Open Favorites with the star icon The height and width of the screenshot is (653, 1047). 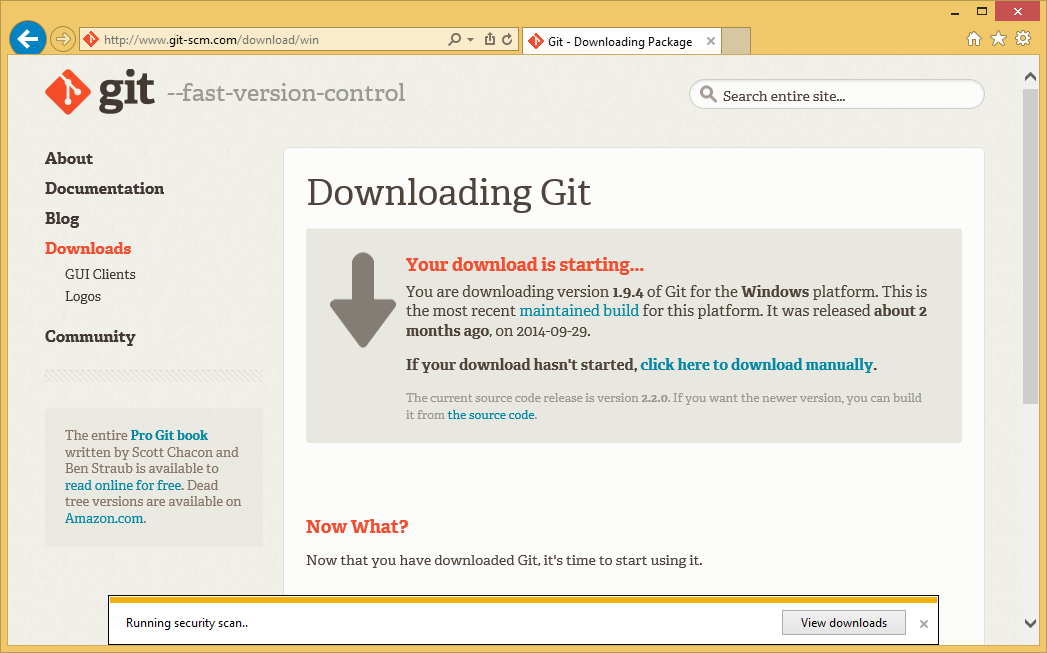(998, 39)
